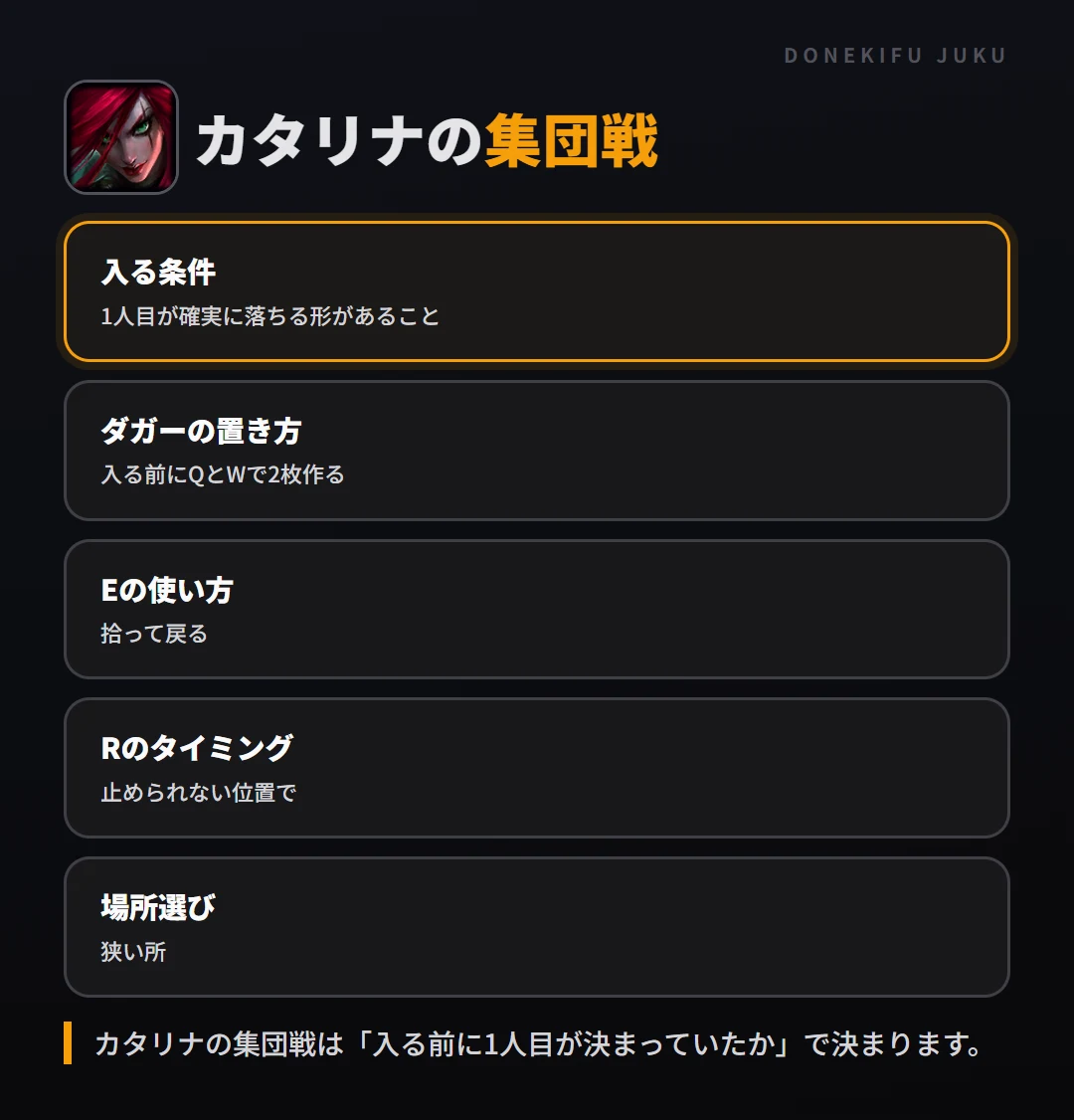Click the カタリナの集団戦 title heading
Image resolution: width=1074 pixels, height=1120 pixels.
[427, 140]
